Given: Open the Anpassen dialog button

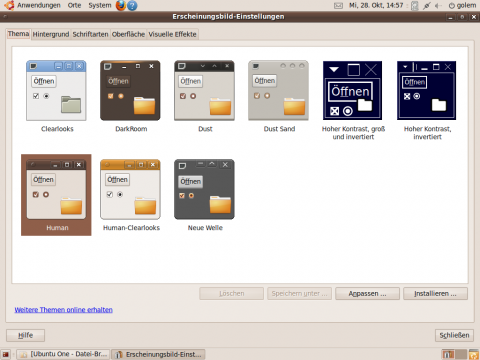Looking at the screenshot, I should [x=367, y=294].
